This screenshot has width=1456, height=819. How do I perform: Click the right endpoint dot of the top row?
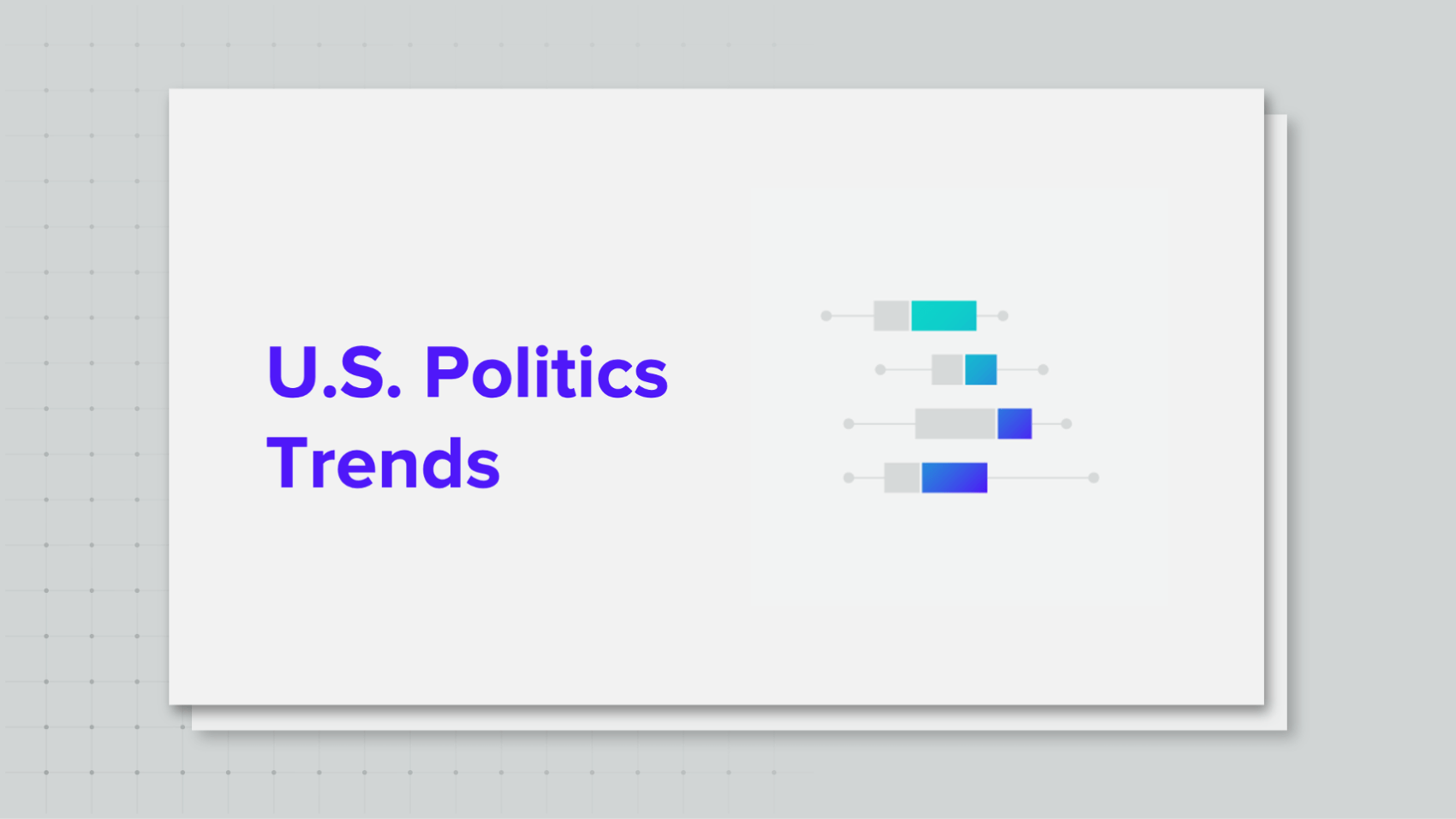tap(1003, 316)
